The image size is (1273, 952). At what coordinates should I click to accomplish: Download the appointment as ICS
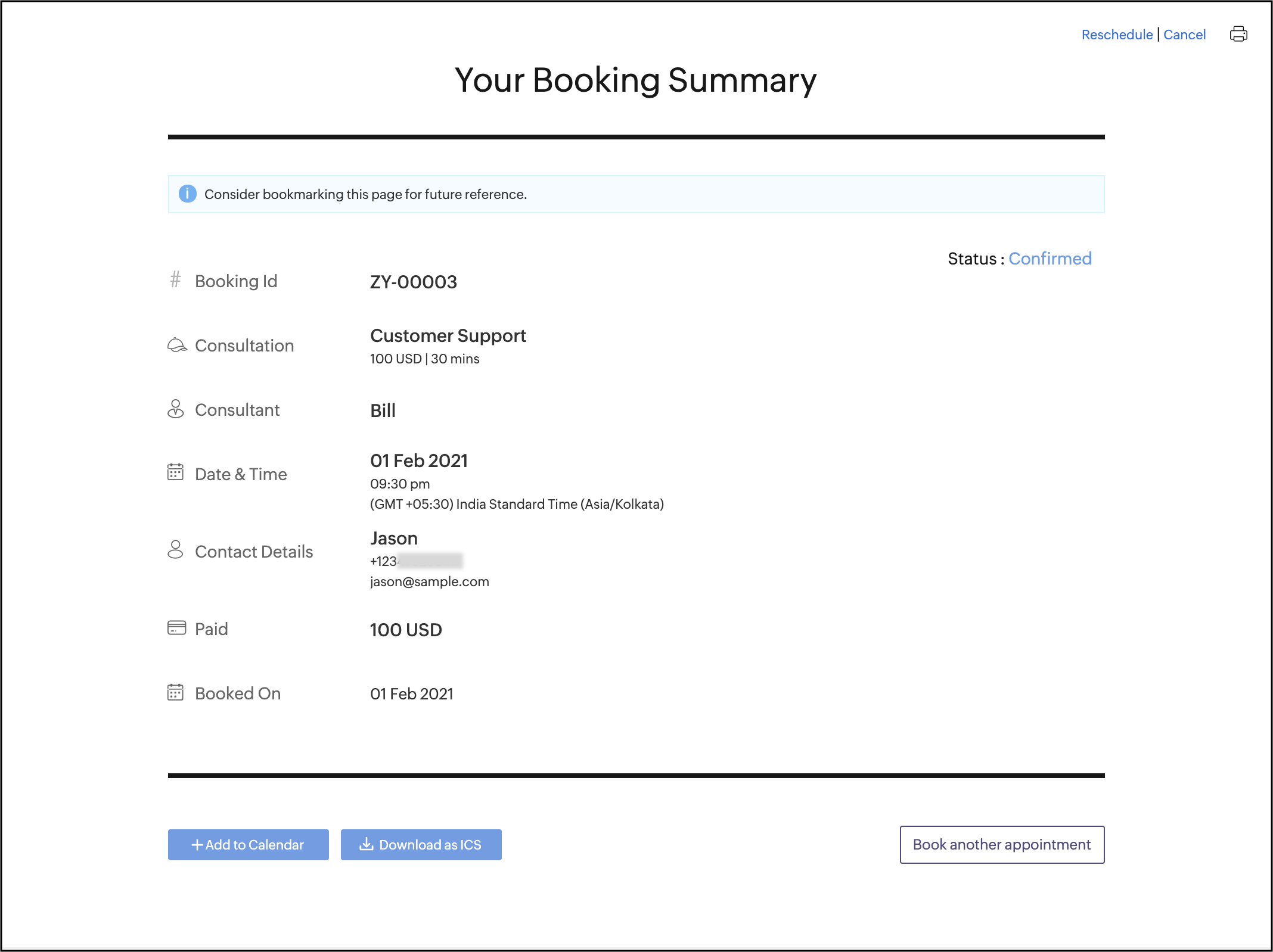tap(421, 844)
